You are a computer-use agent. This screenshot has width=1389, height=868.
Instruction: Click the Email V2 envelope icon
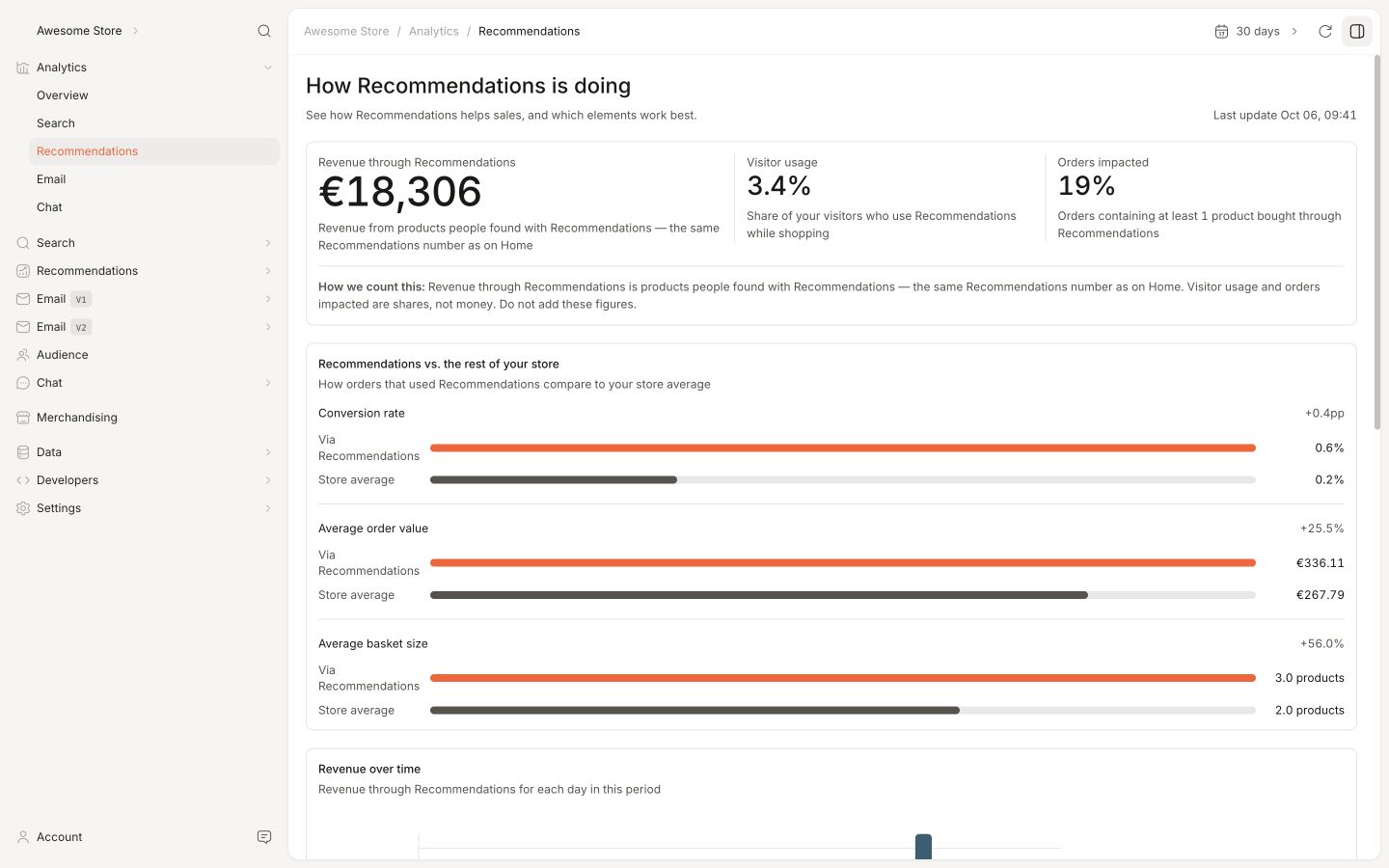[x=23, y=327]
